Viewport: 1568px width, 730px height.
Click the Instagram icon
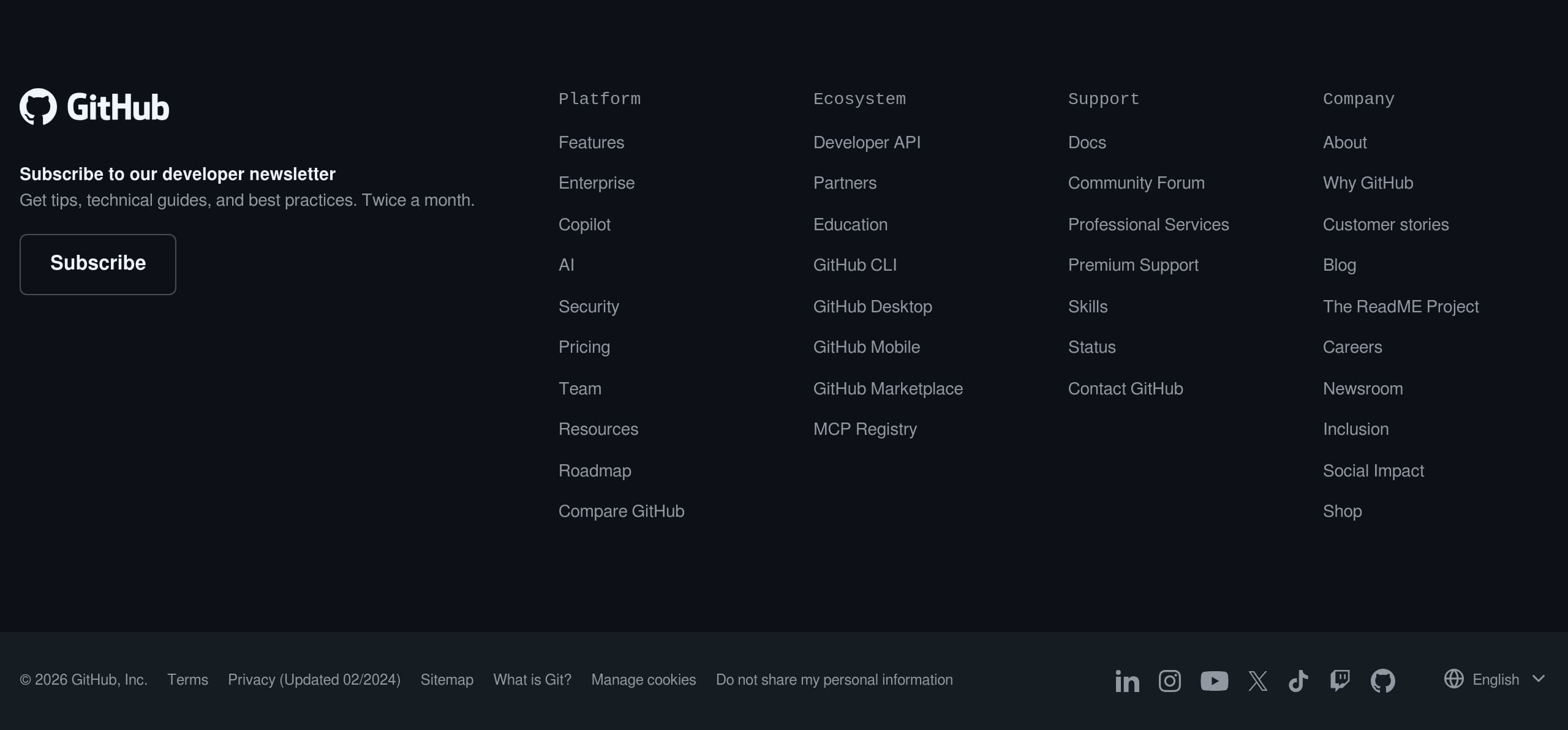[x=1170, y=680]
